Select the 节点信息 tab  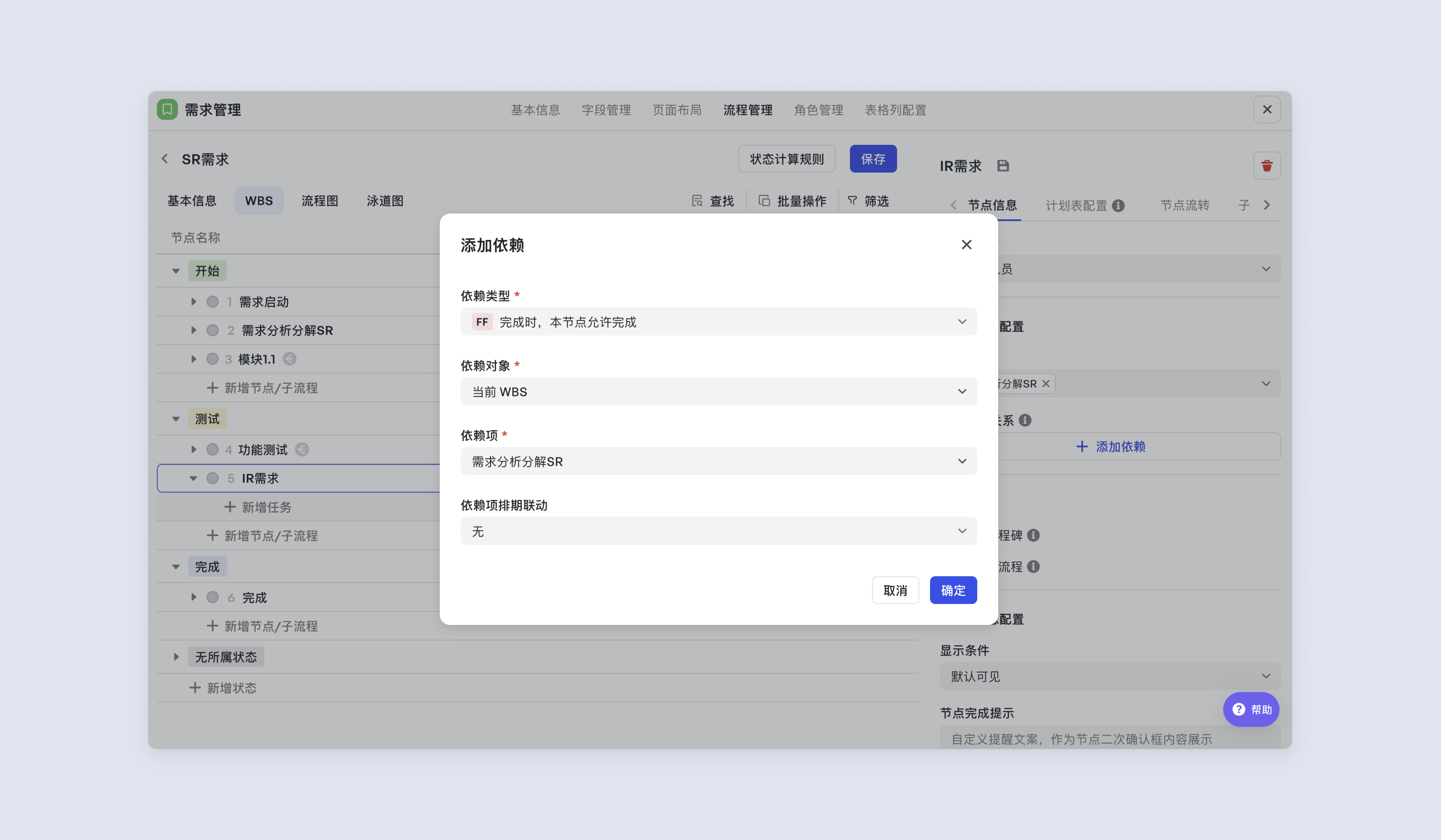(992, 205)
